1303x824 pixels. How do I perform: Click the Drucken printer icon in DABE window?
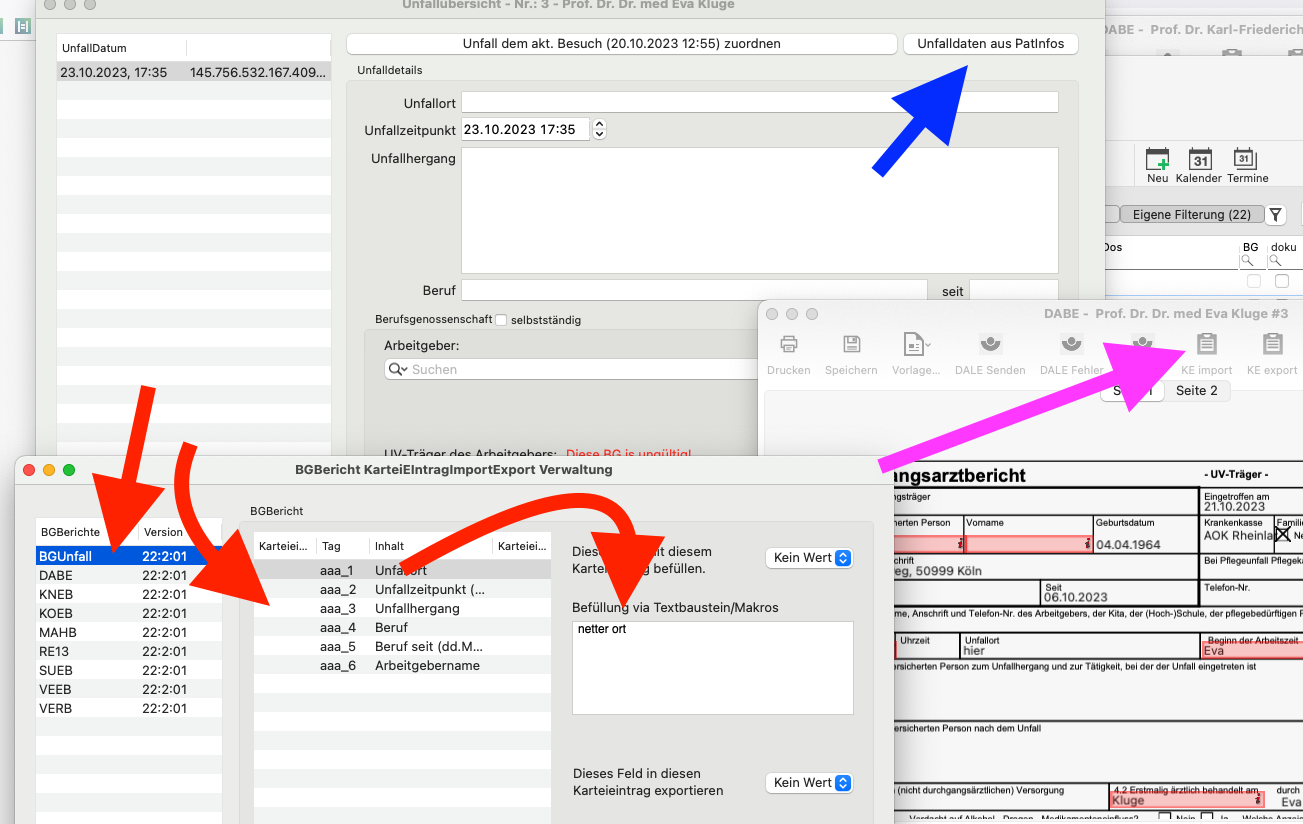pos(788,344)
